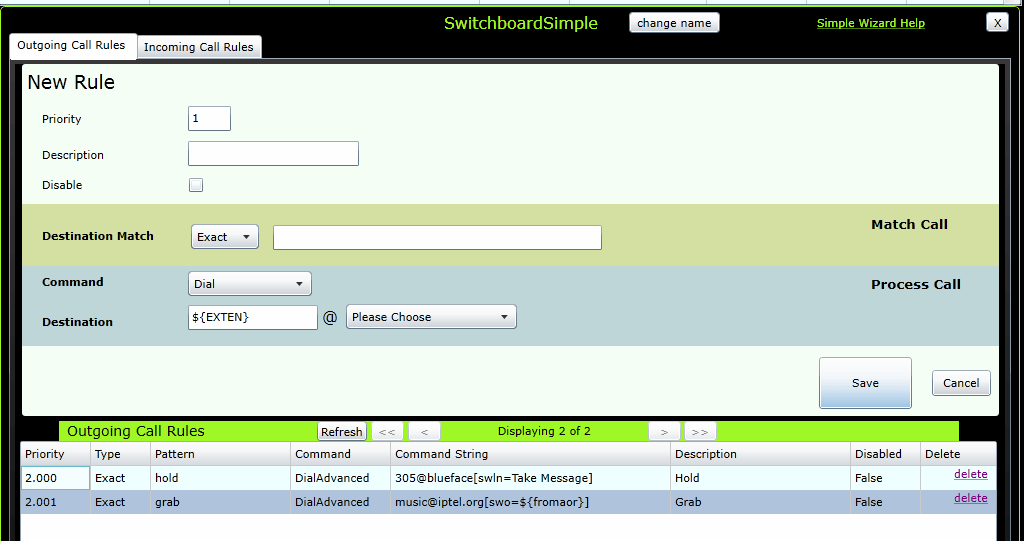The width and height of the screenshot is (1024, 541).
Task: Click the Delete column header
Action: point(958,453)
